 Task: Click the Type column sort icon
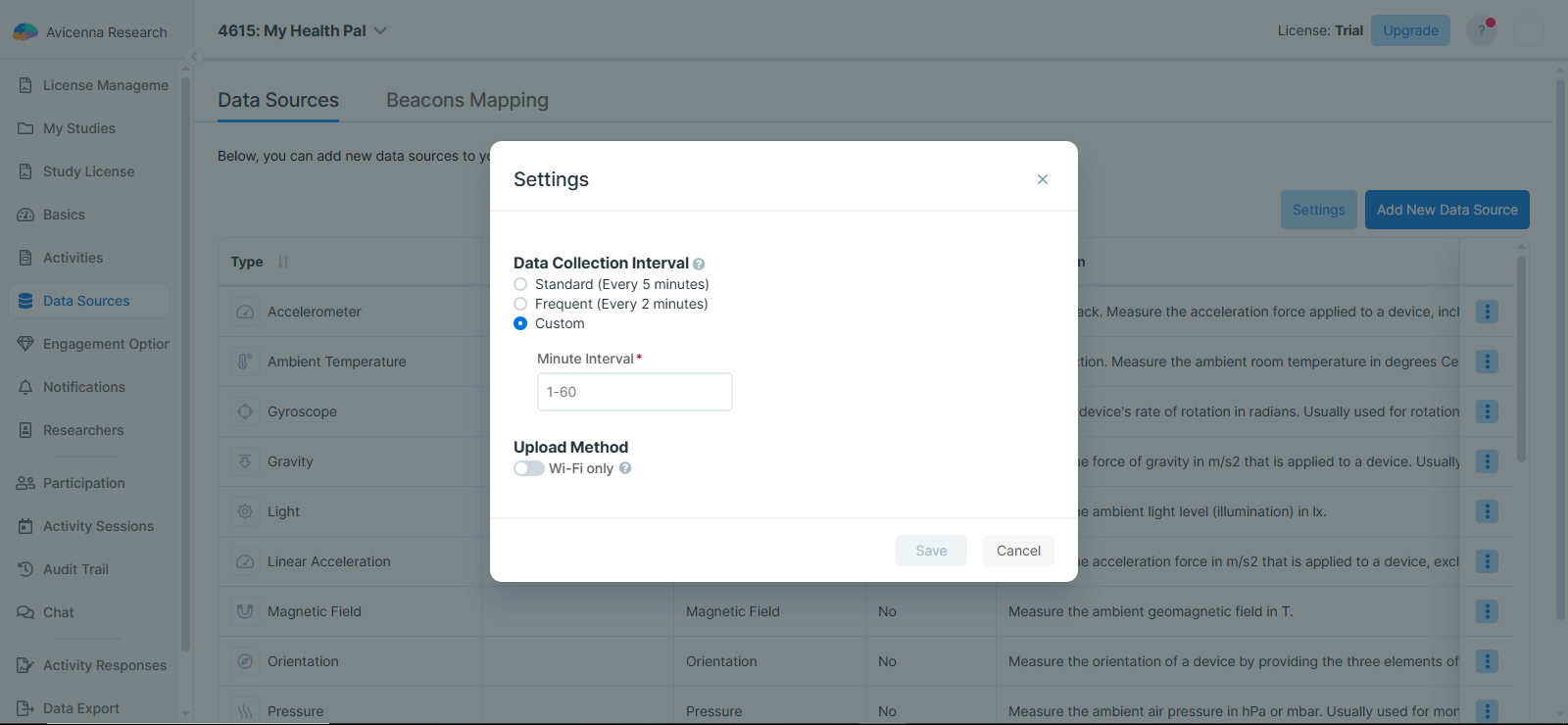(283, 262)
